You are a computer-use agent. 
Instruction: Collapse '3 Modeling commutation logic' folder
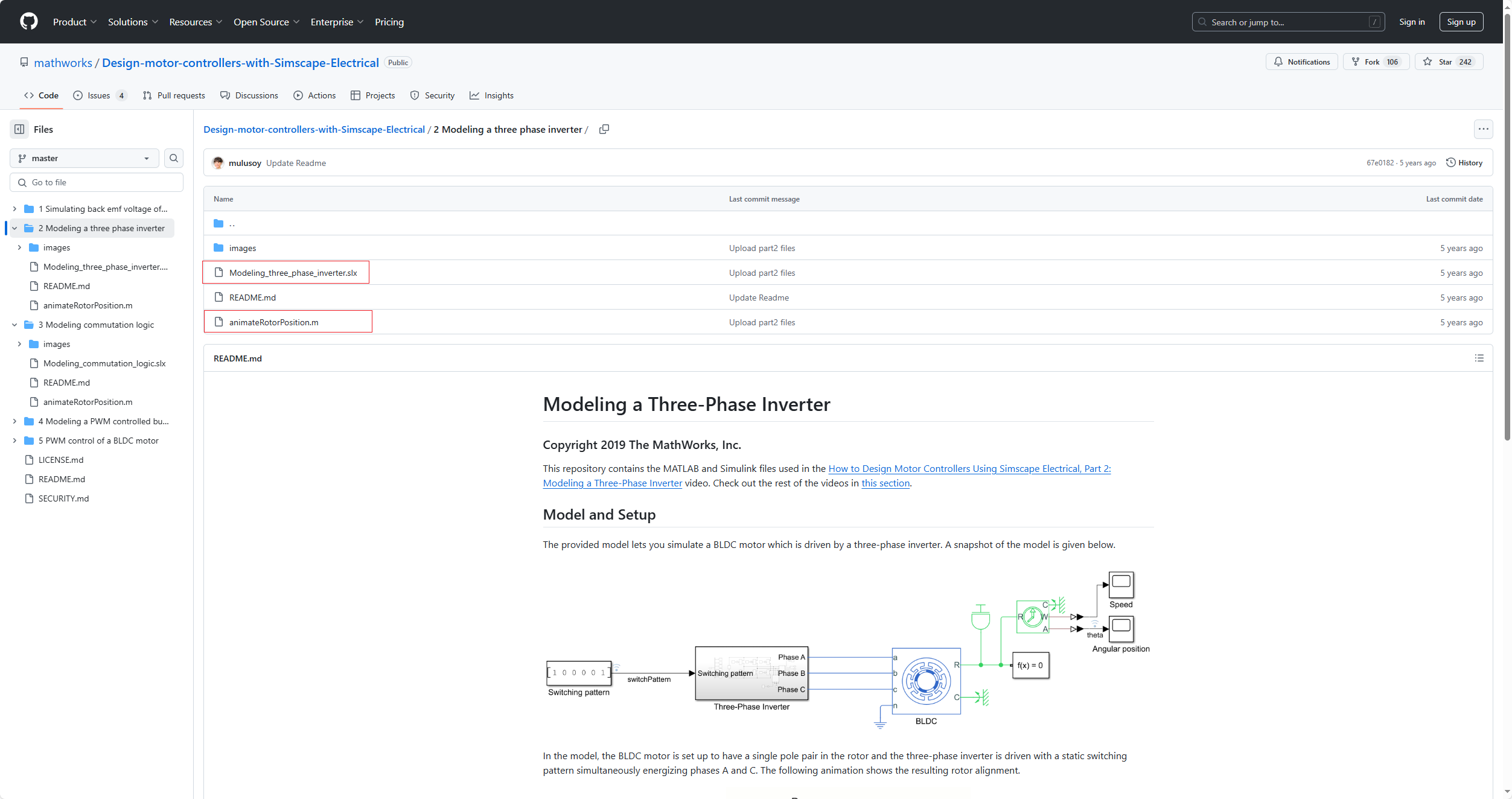[x=14, y=325]
